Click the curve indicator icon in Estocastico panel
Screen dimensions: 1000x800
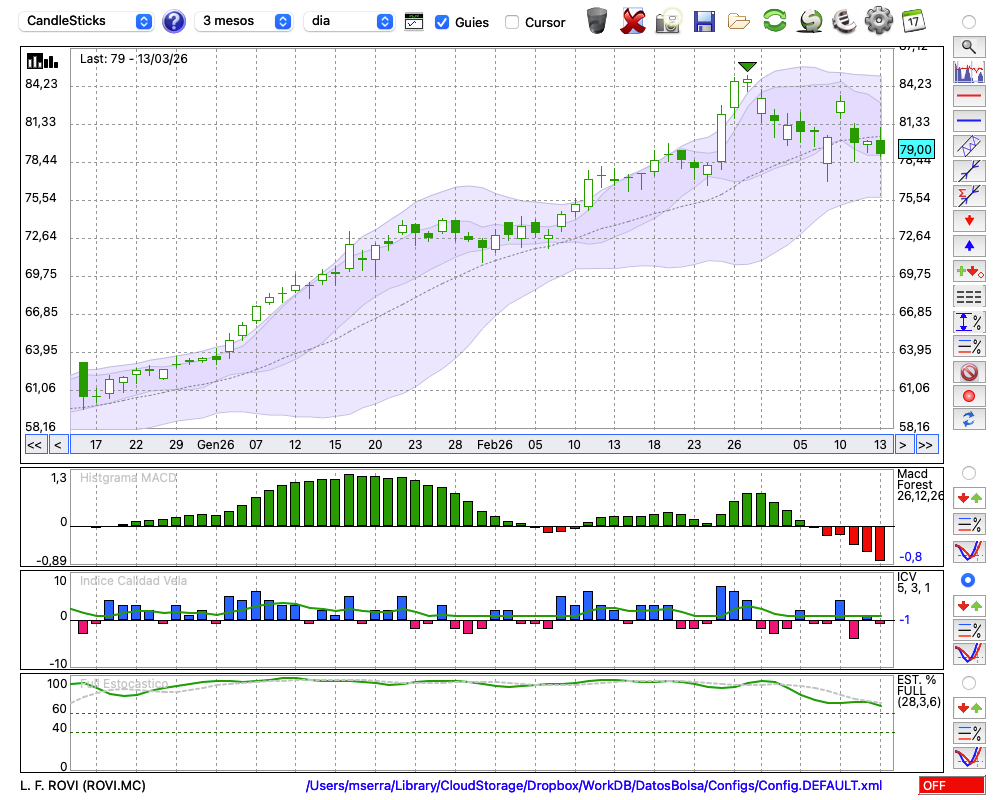coord(969,757)
